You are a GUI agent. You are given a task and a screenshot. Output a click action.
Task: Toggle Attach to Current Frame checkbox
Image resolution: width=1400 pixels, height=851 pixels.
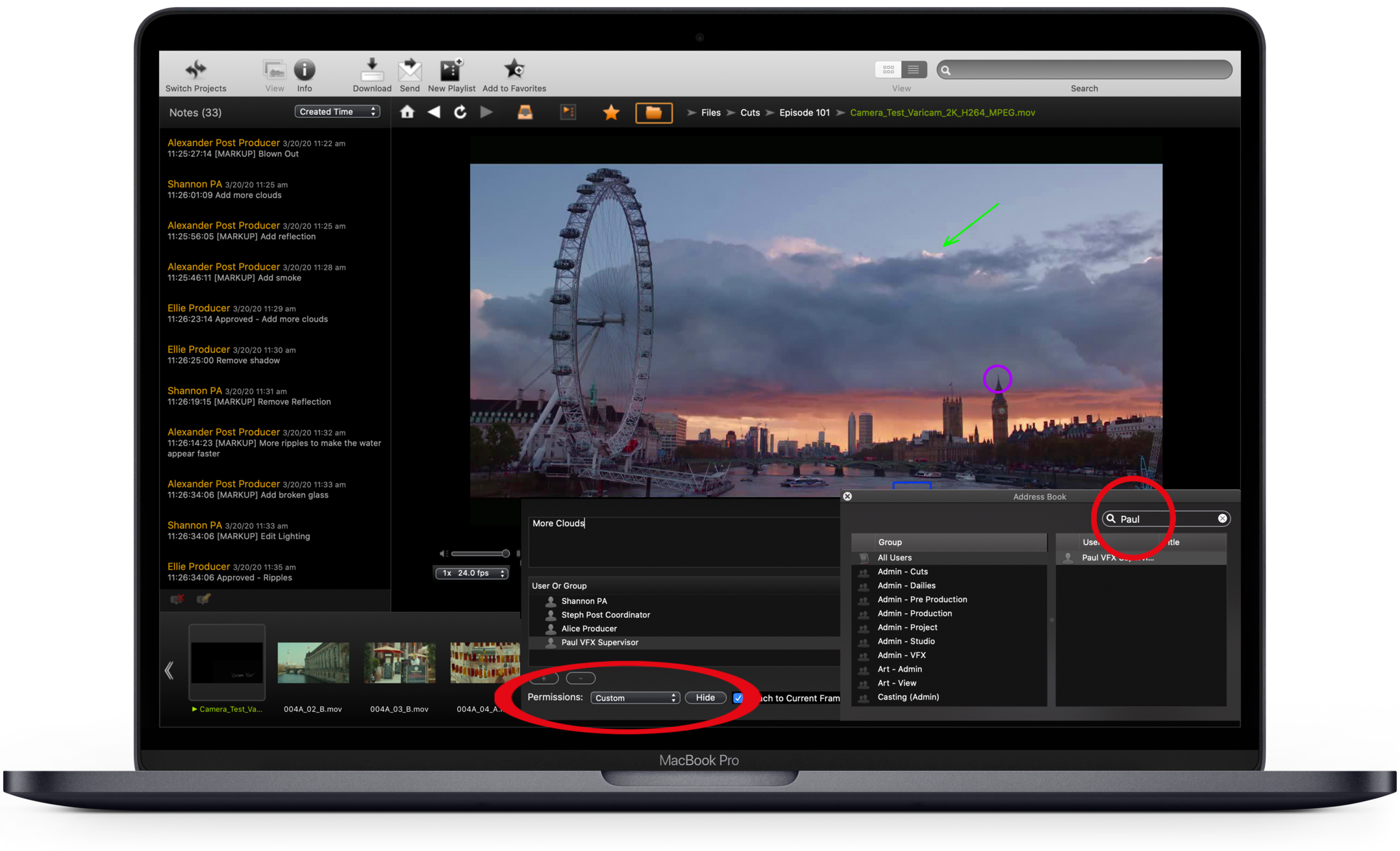738,698
